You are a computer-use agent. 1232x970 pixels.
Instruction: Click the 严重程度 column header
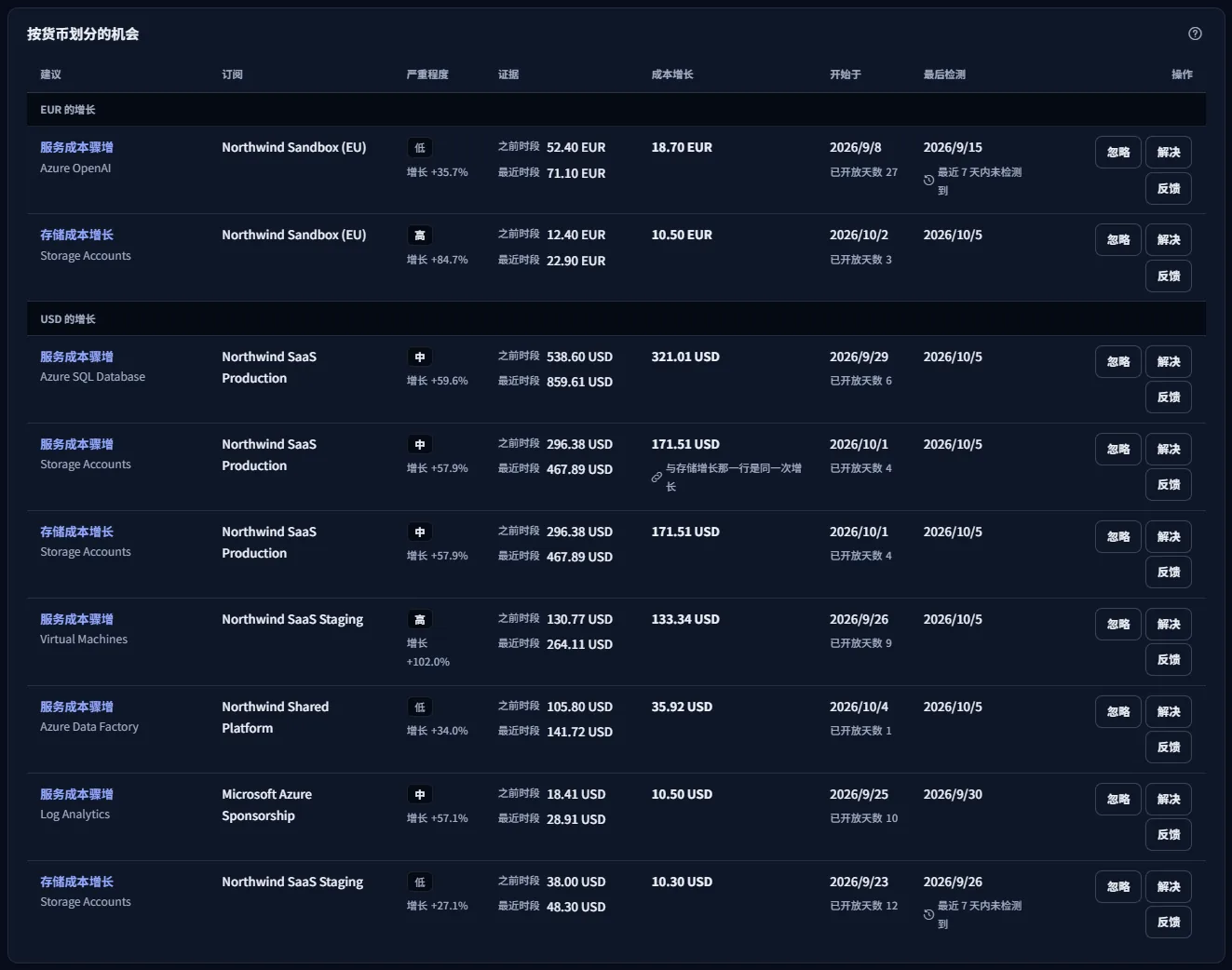pos(427,74)
